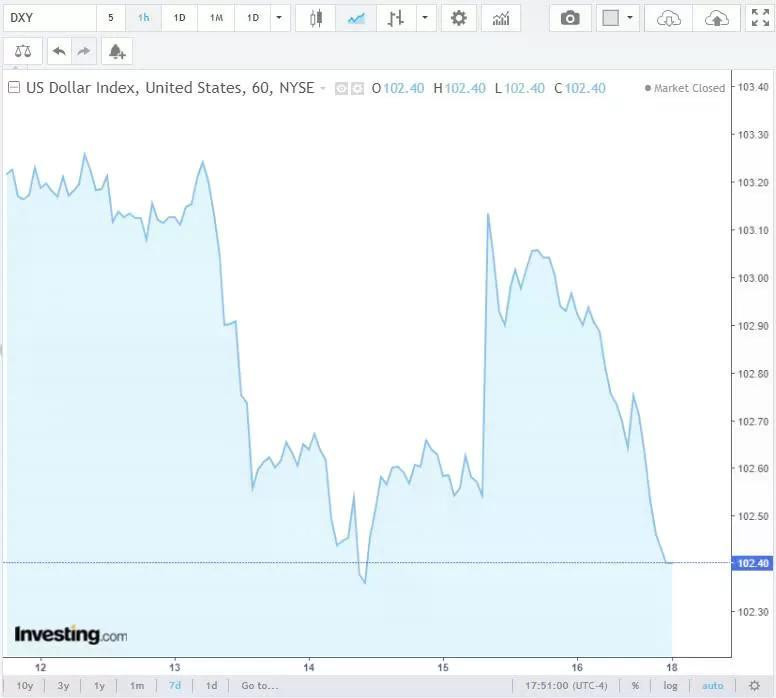
Task: Select the 10y time range
Action: click(25, 686)
